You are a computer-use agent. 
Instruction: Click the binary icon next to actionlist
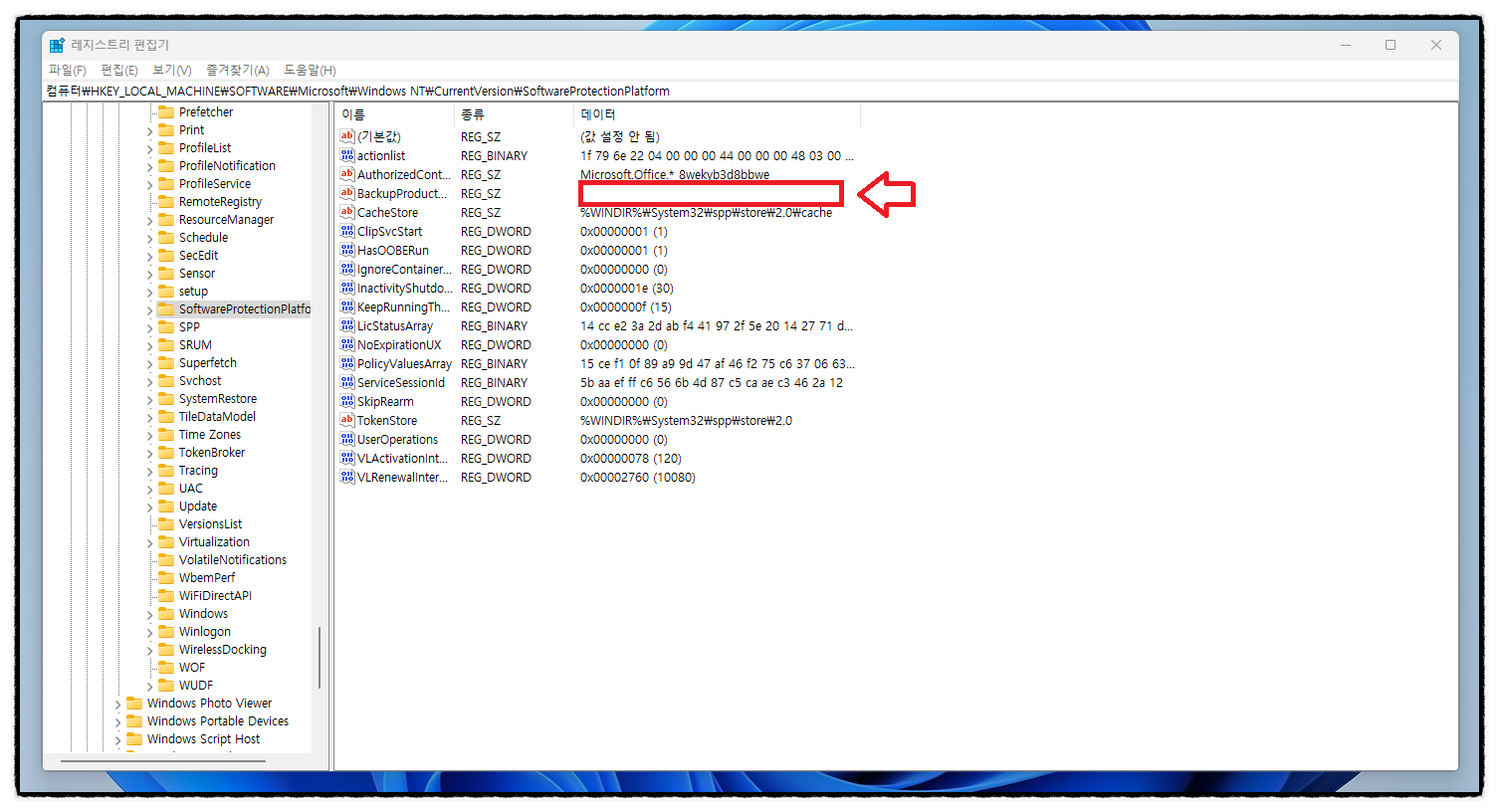pos(347,155)
